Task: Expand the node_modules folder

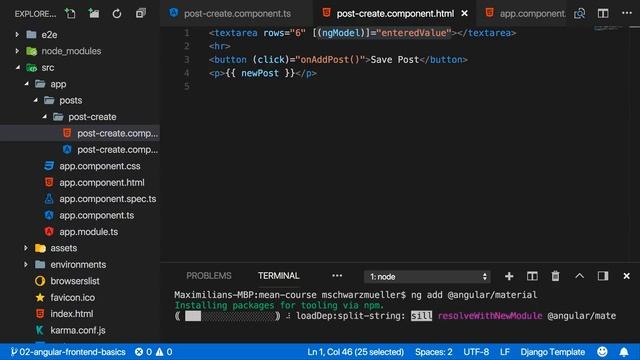Action: coord(80,51)
